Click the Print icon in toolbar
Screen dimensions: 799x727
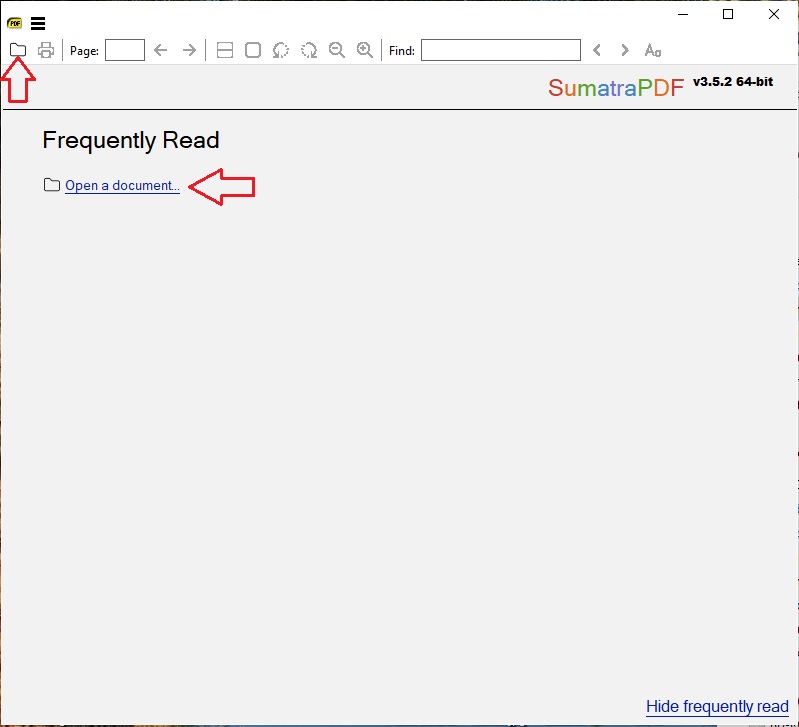coord(46,50)
